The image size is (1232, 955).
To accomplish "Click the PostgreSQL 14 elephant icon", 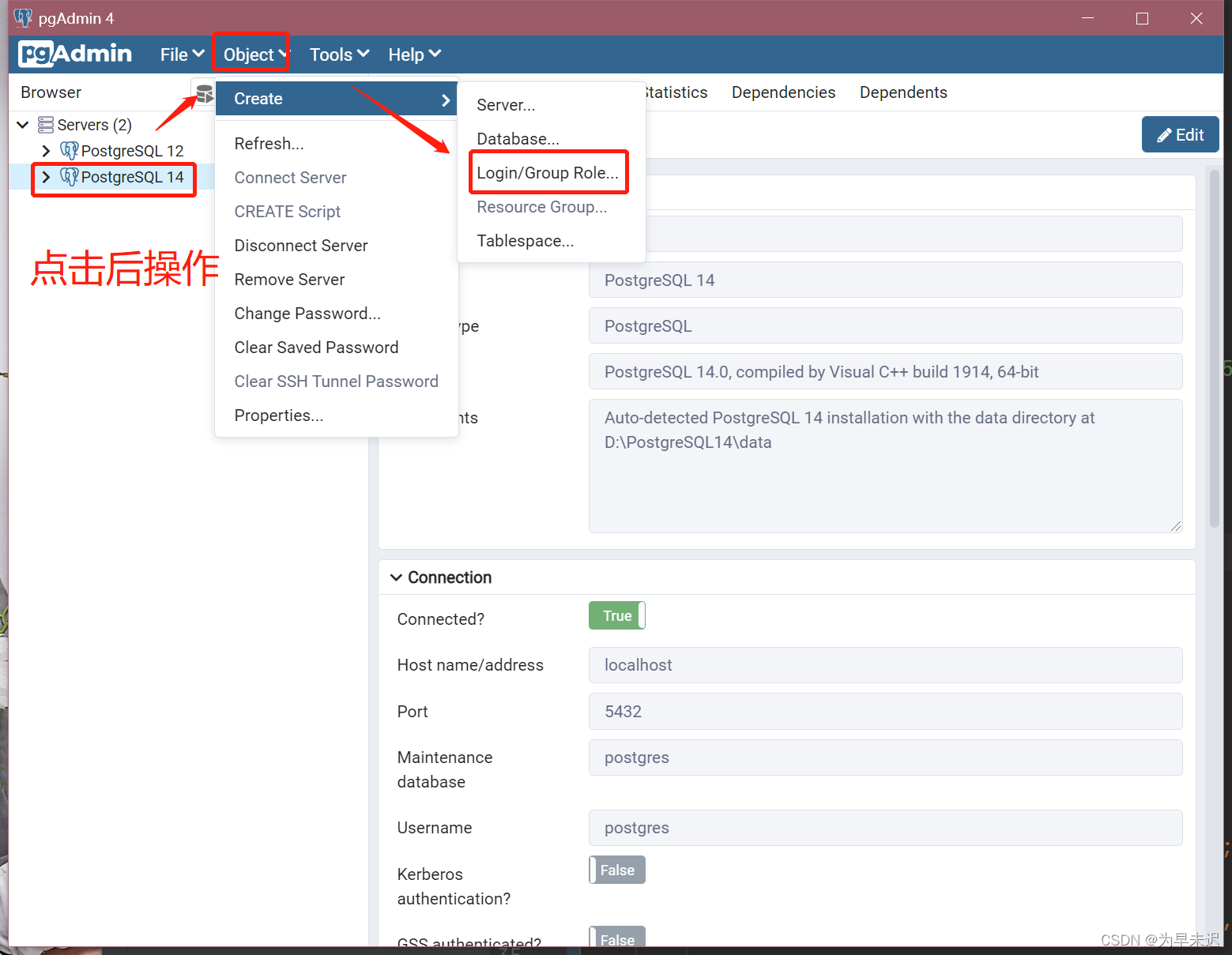I will pos(70,177).
